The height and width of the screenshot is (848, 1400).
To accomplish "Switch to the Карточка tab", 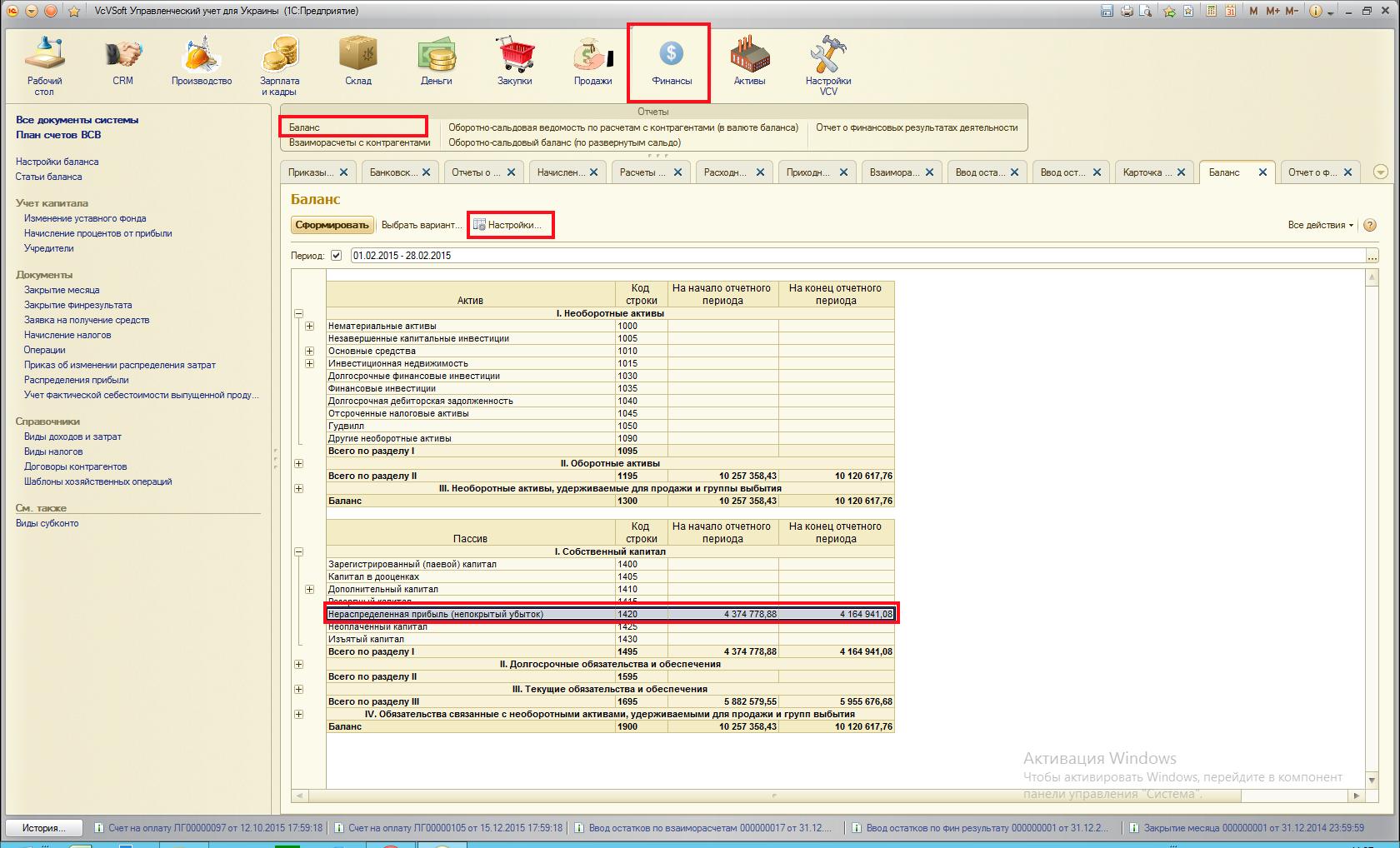I will pos(1147,172).
